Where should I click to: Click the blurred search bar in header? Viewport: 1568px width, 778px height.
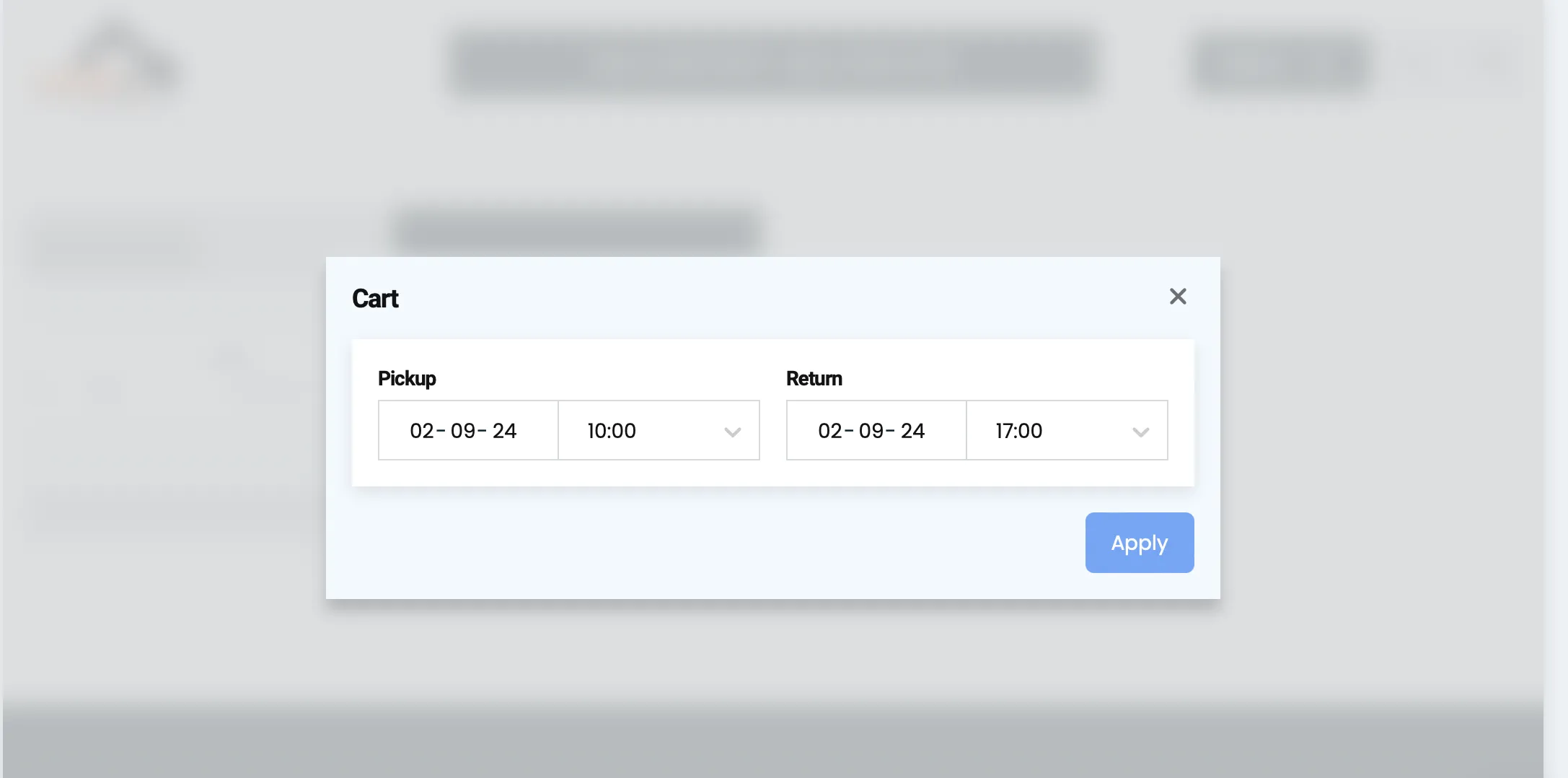coord(772,65)
